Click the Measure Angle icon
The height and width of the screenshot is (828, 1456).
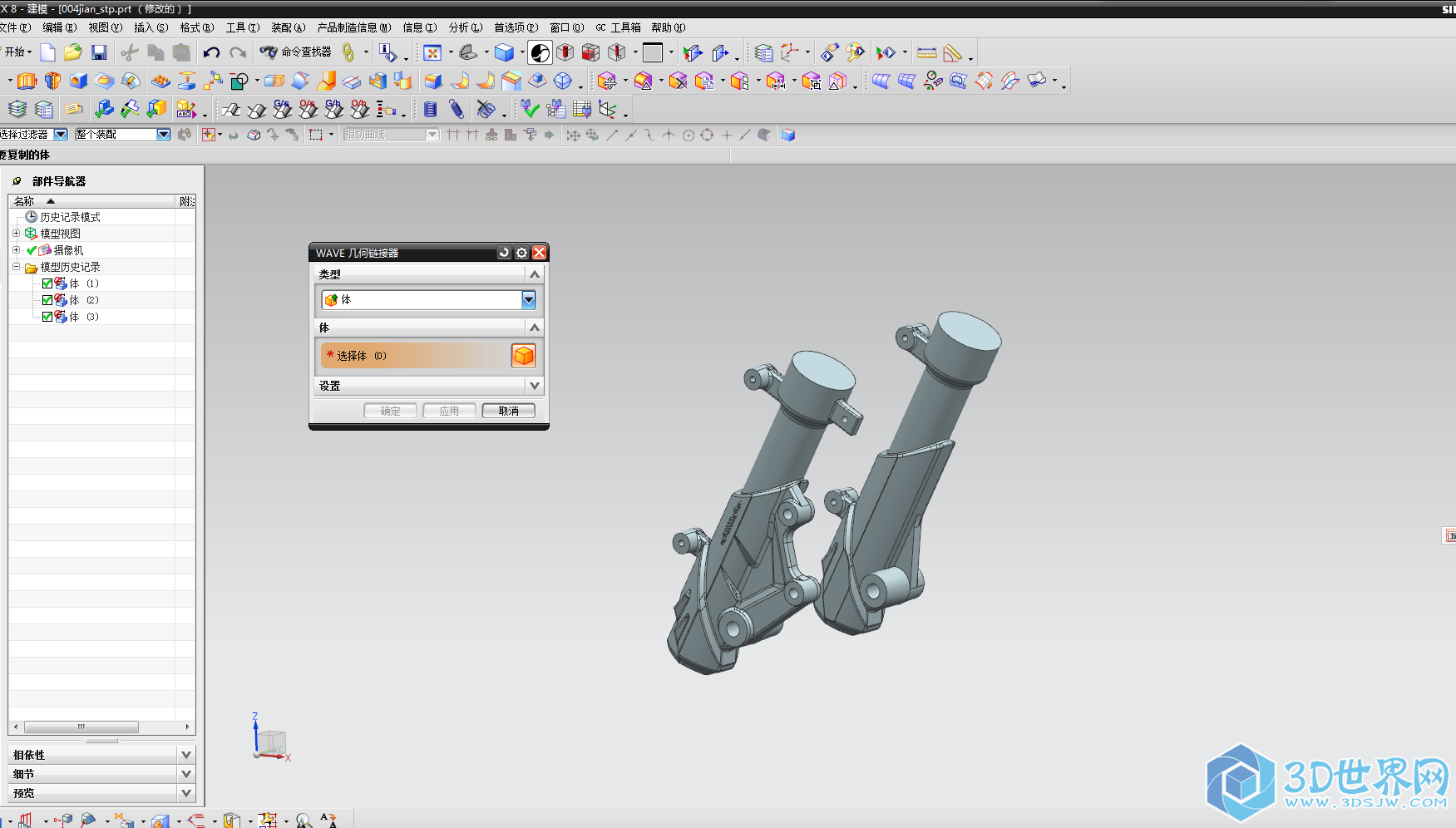coord(953,52)
